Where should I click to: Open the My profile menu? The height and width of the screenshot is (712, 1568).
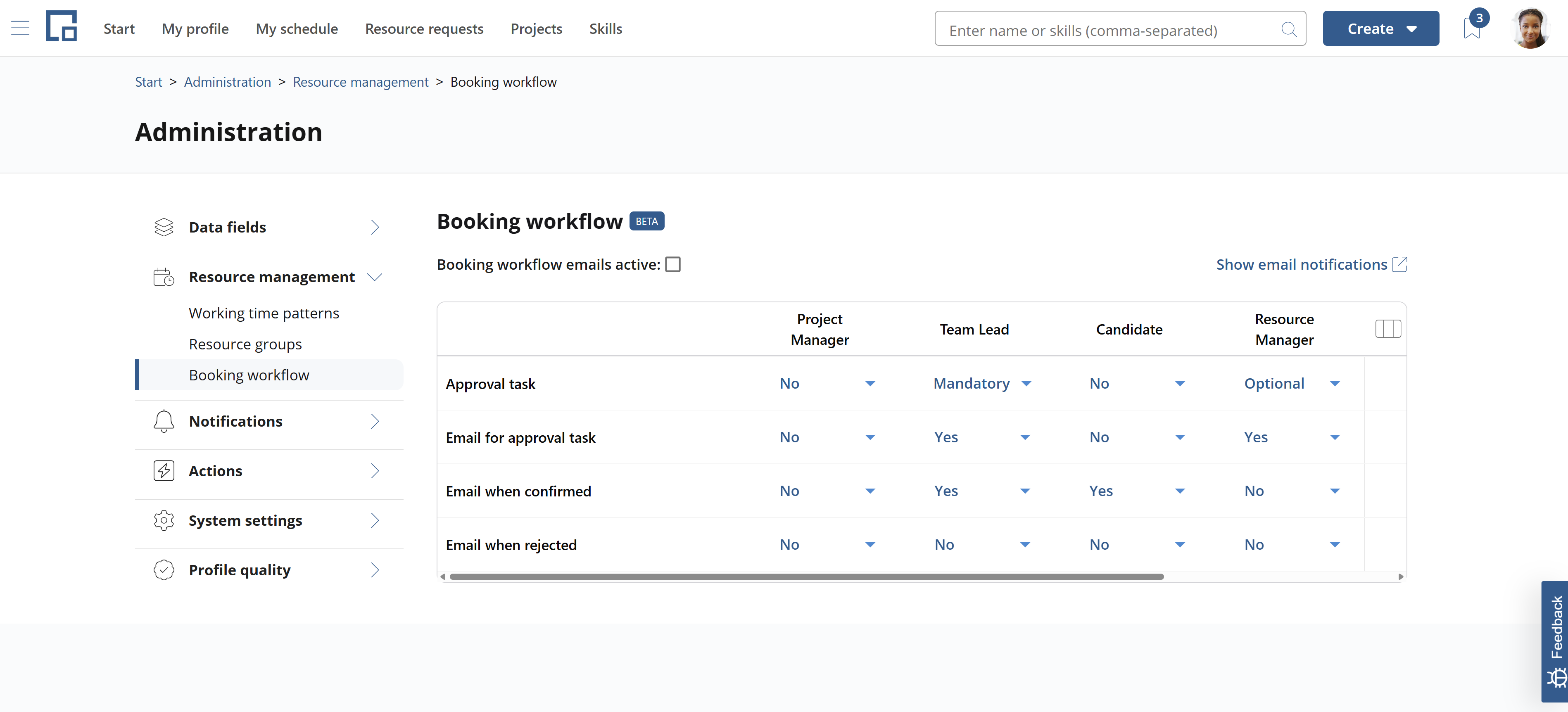195,28
